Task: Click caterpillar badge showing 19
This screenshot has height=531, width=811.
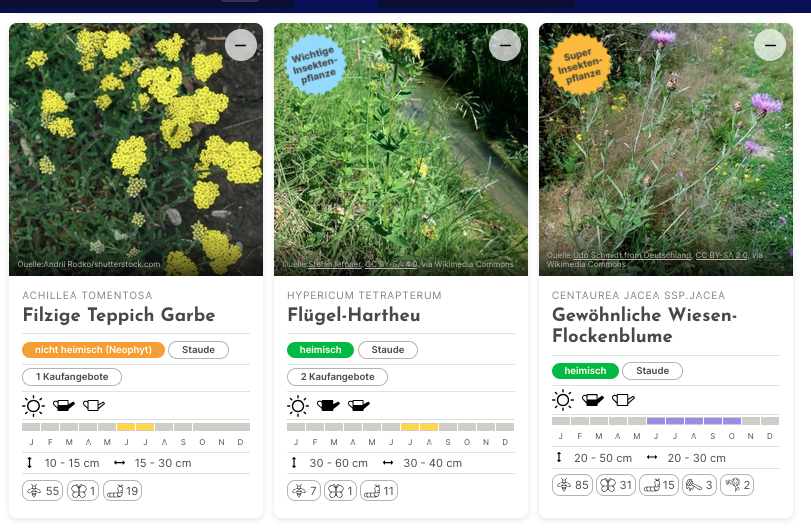Action: pyautogui.click(x=123, y=491)
